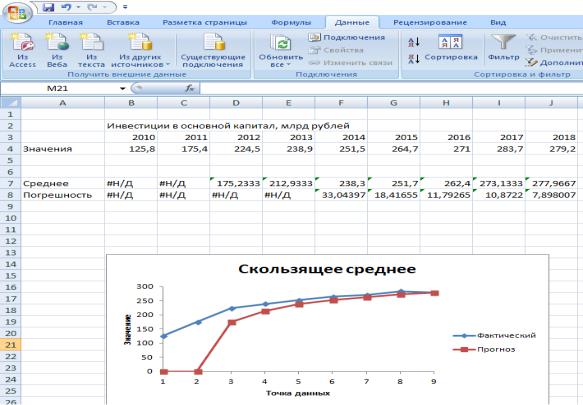Open the Name Box dropdown arrow
This screenshot has height=405, width=583.
pos(122,89)
